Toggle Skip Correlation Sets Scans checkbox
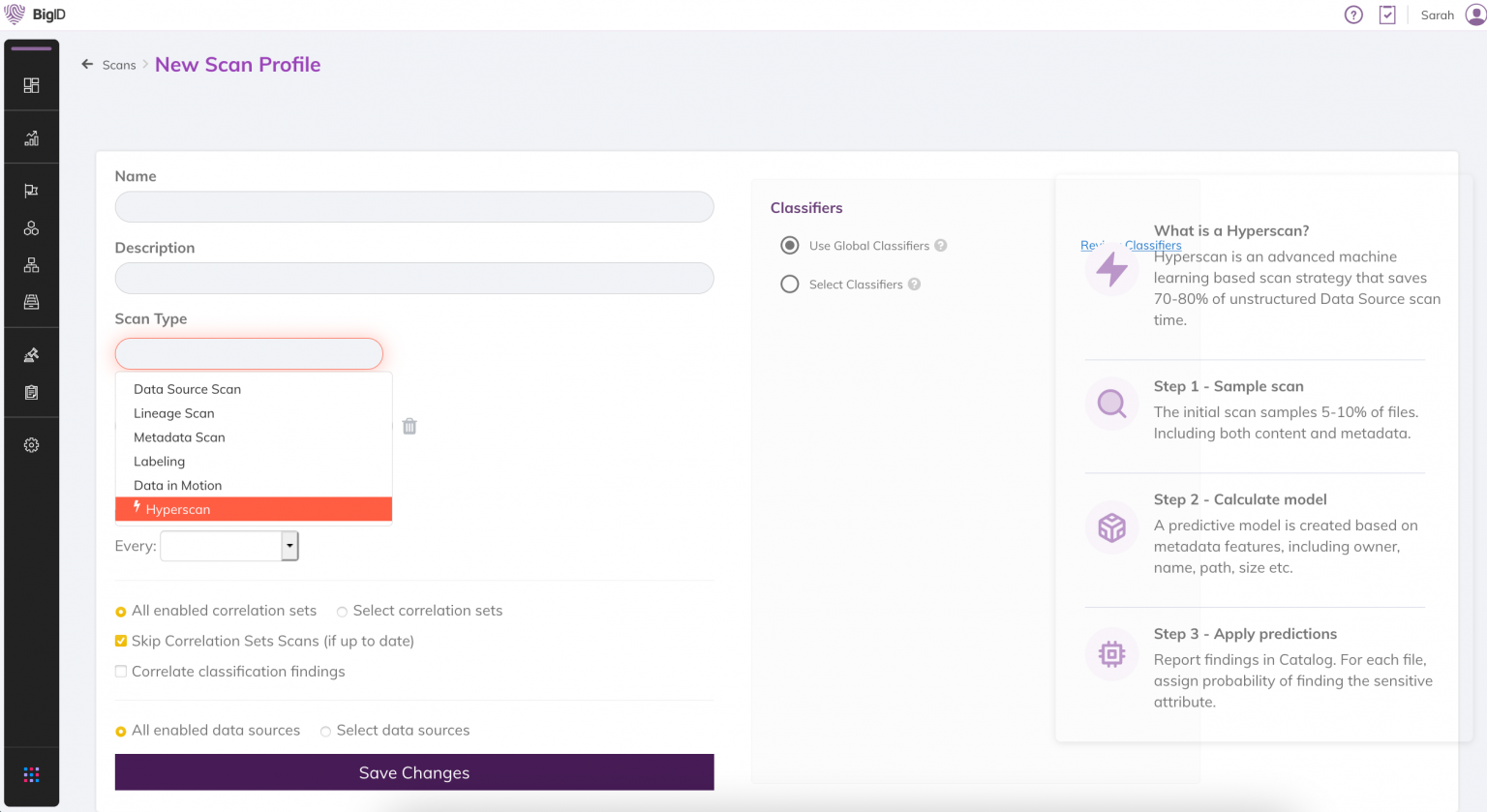Image resolution: width=1487 pixels, height=812 pixels. coord(121,641)
